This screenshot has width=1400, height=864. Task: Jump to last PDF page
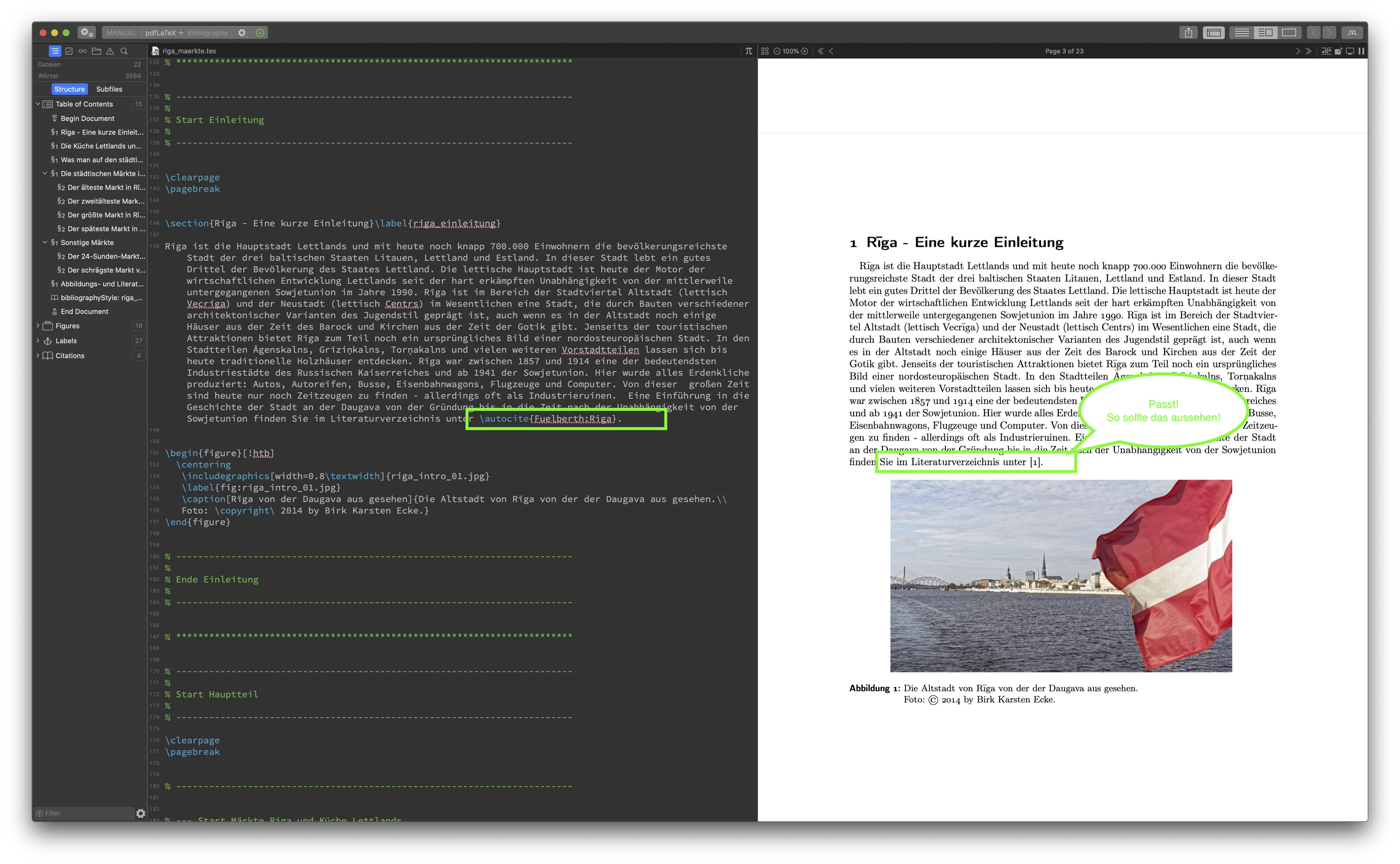1309,51
